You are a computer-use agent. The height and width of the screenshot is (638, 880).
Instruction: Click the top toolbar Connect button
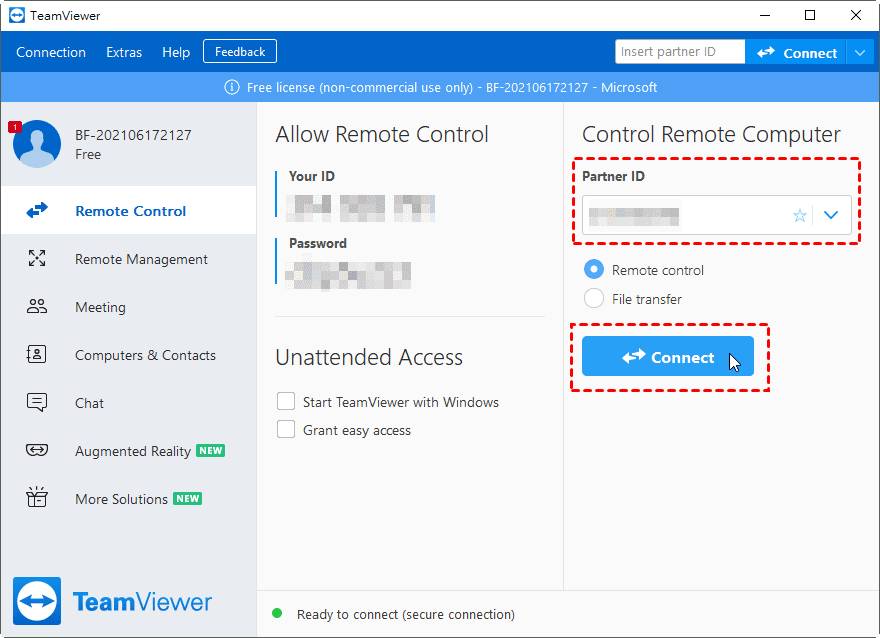[796, 53]
